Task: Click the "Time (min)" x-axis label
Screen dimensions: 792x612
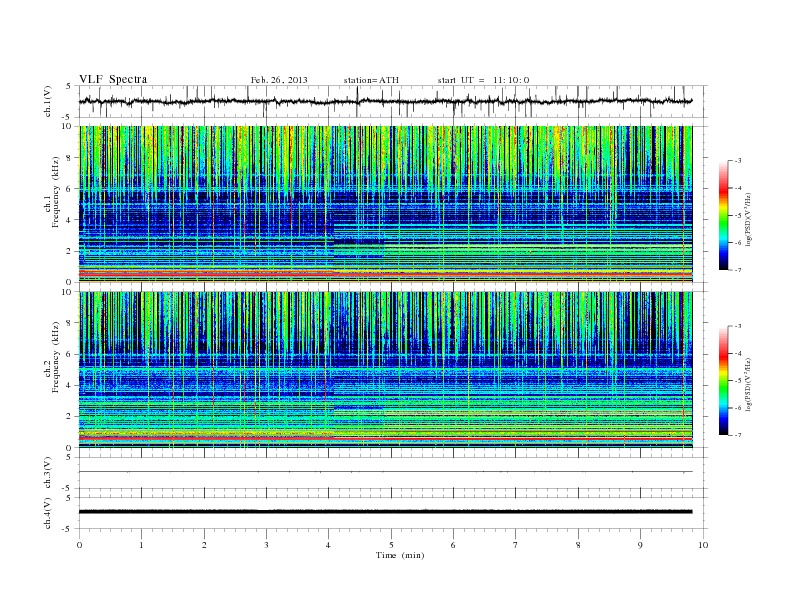Action: coord(400,555)
